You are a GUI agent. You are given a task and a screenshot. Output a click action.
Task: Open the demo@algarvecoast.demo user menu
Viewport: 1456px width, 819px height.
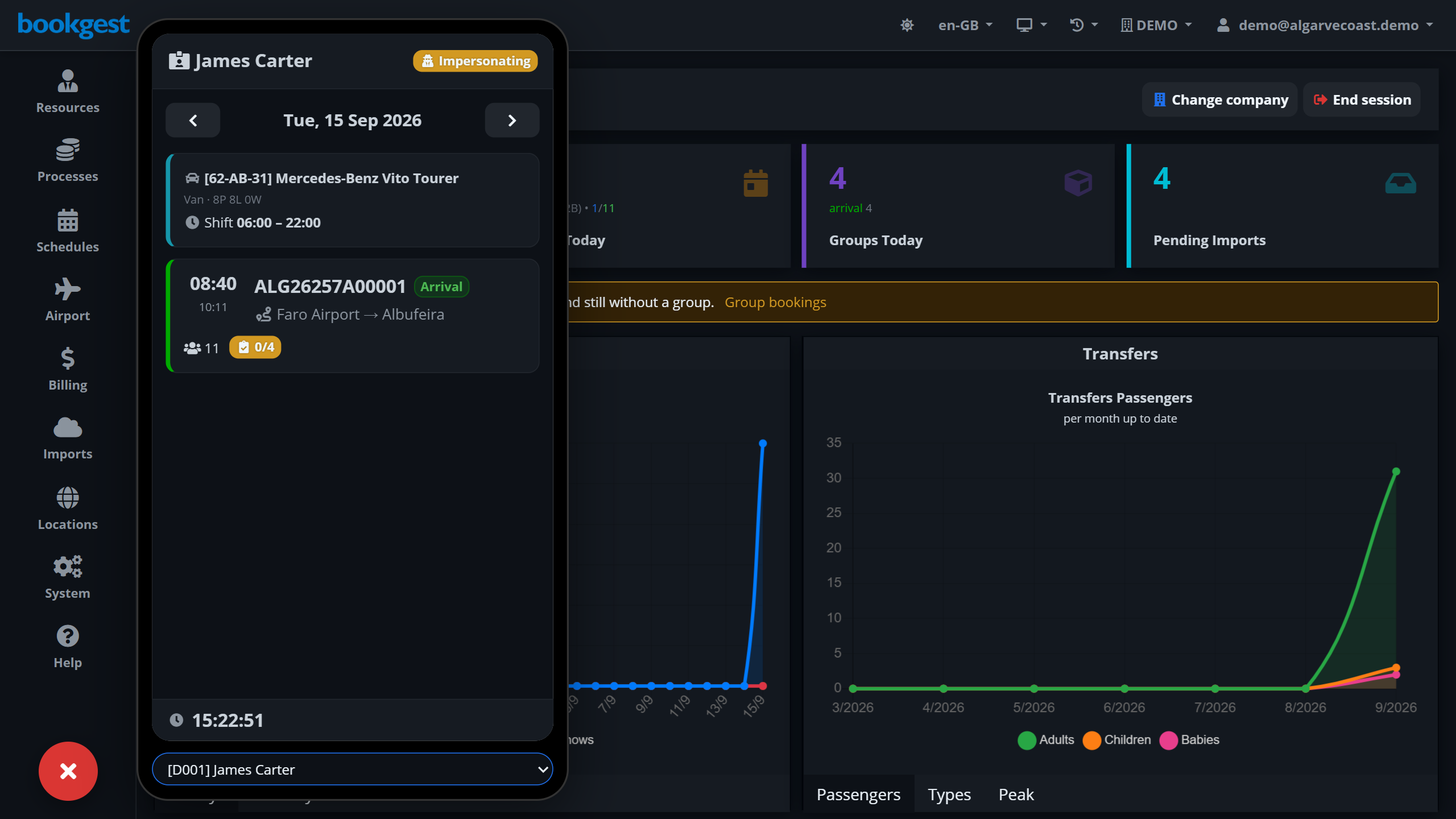tap(1325, 25)
